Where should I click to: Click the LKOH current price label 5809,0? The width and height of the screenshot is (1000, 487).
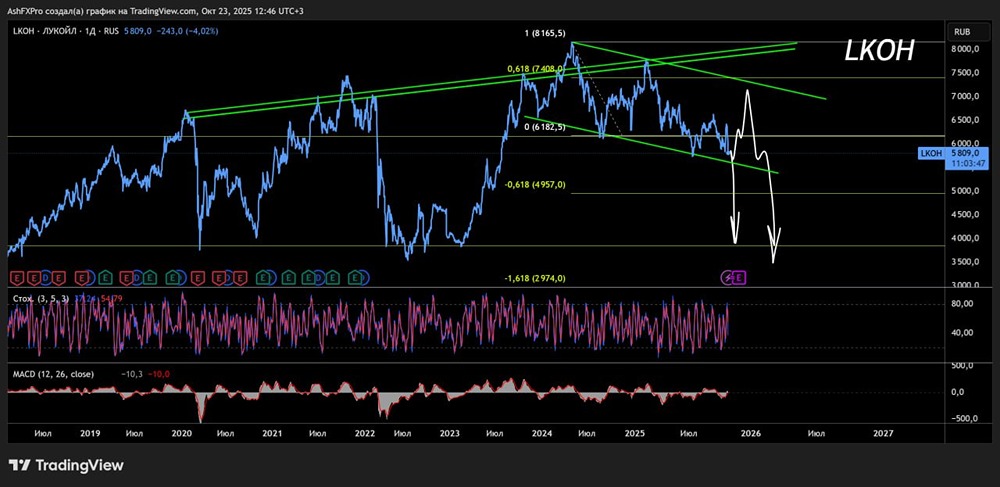pos(962,153)
